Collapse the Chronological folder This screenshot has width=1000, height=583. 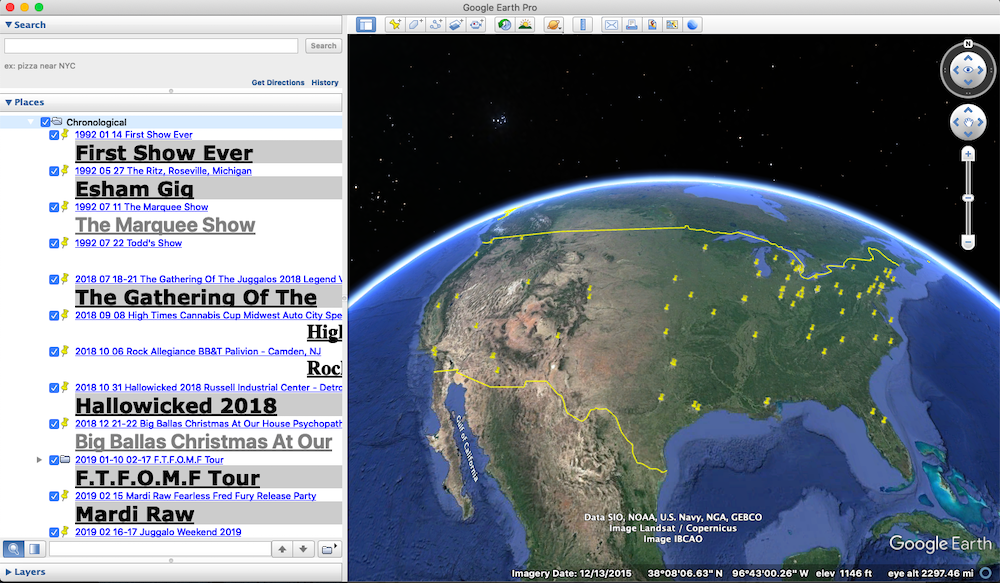31,122
